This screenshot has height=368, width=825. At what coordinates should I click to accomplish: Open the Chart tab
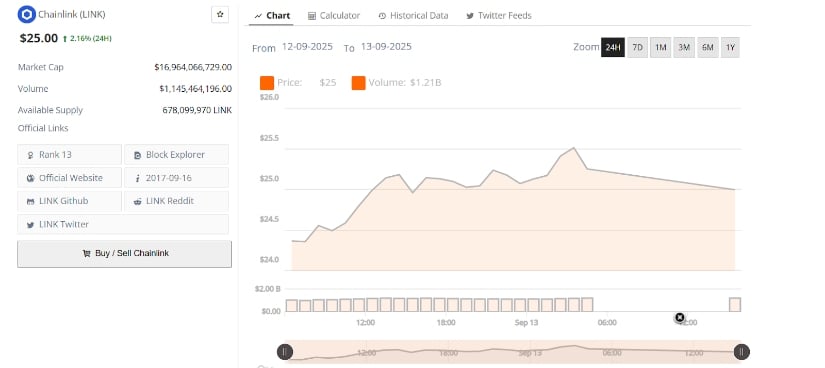tap(272, 16)
